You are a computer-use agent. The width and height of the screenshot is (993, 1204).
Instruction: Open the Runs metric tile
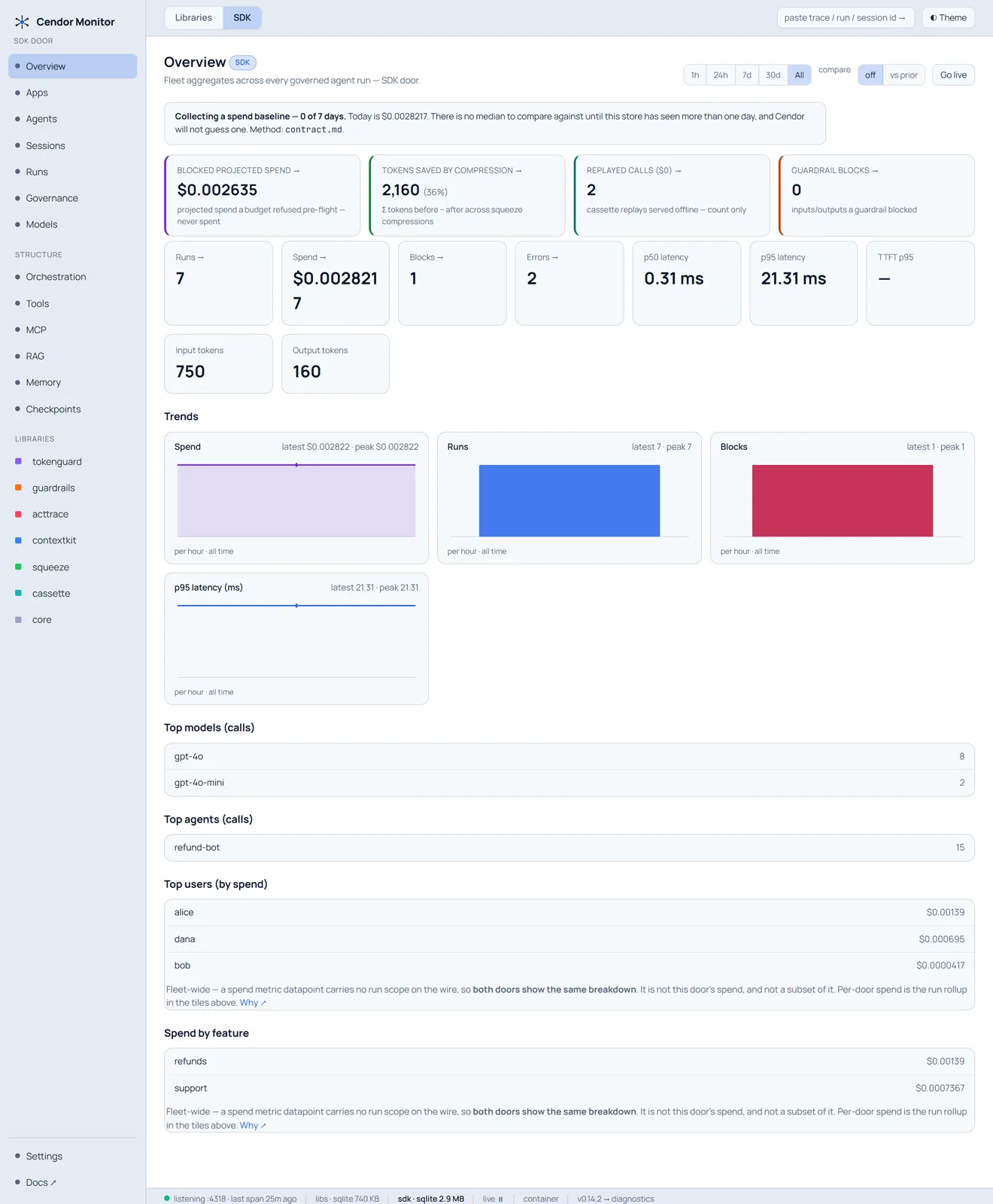pos(218,283)
